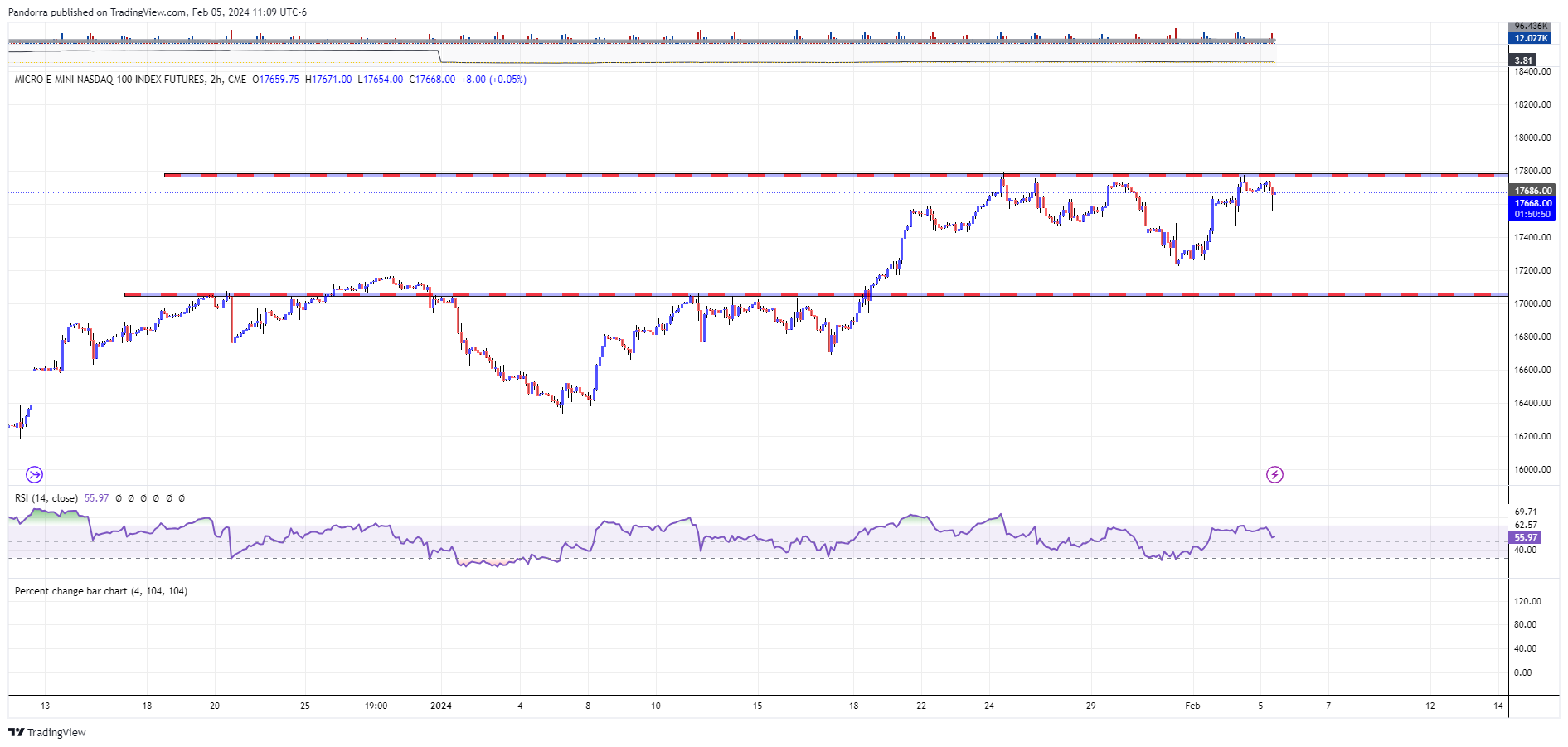This screenshot has width=1568, height=747.
Task: Click the 120.00 percent change scale value
Action: pos(1527,601)
